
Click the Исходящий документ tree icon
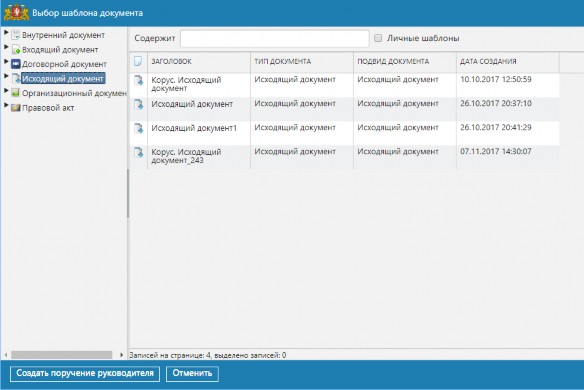(16, 78)
